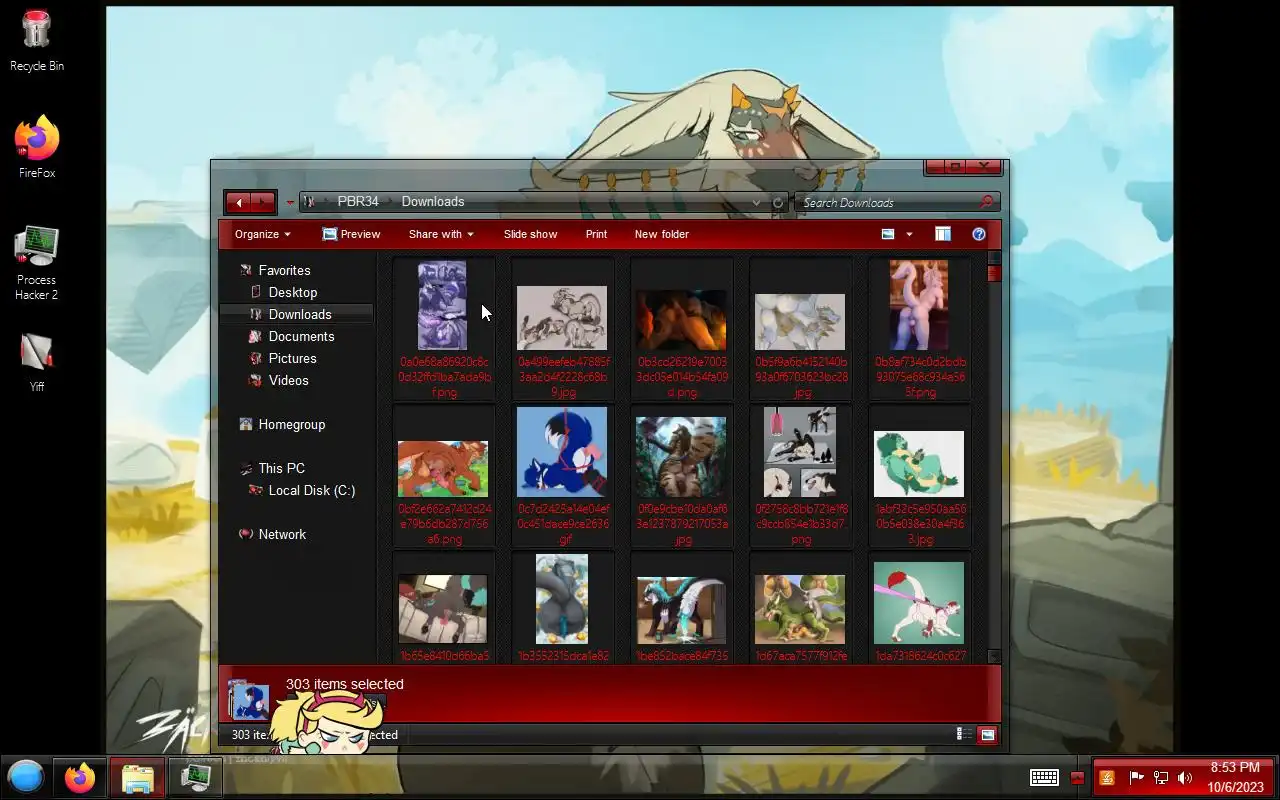Select Homegroup in the navigation pane
1280x800 pixels.
point(291,424)
